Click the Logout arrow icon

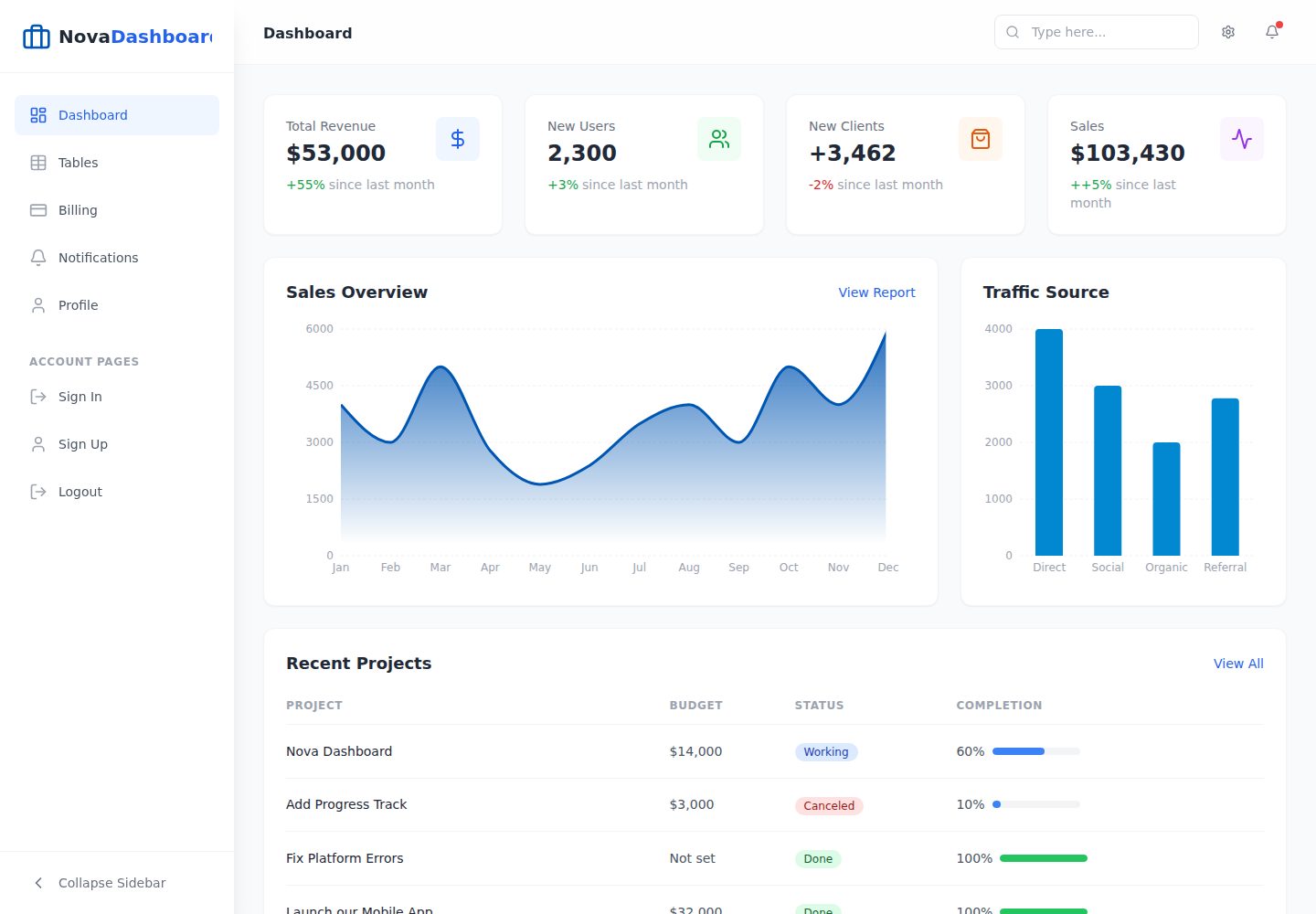pyautogui.click(x=38, y=492)
